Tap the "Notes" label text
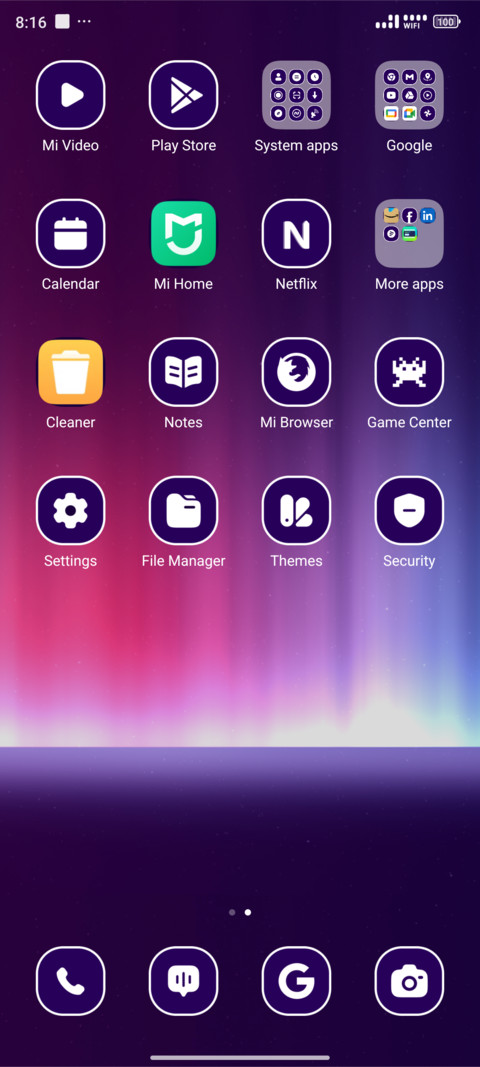Image resolution: width=480 pixels, height=1067 pixels. tap(183, 423)
